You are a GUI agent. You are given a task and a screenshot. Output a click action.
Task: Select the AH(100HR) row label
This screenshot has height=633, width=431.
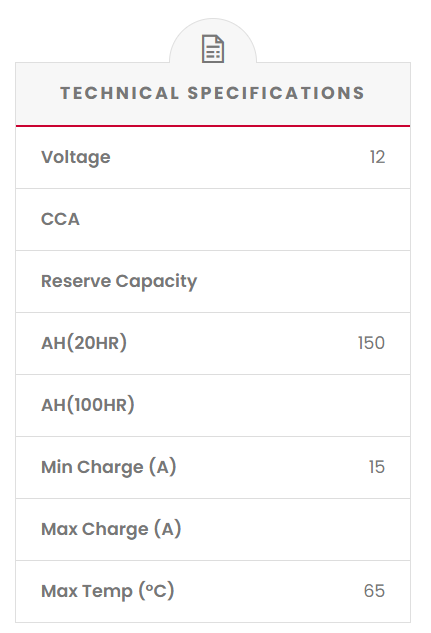88,405
